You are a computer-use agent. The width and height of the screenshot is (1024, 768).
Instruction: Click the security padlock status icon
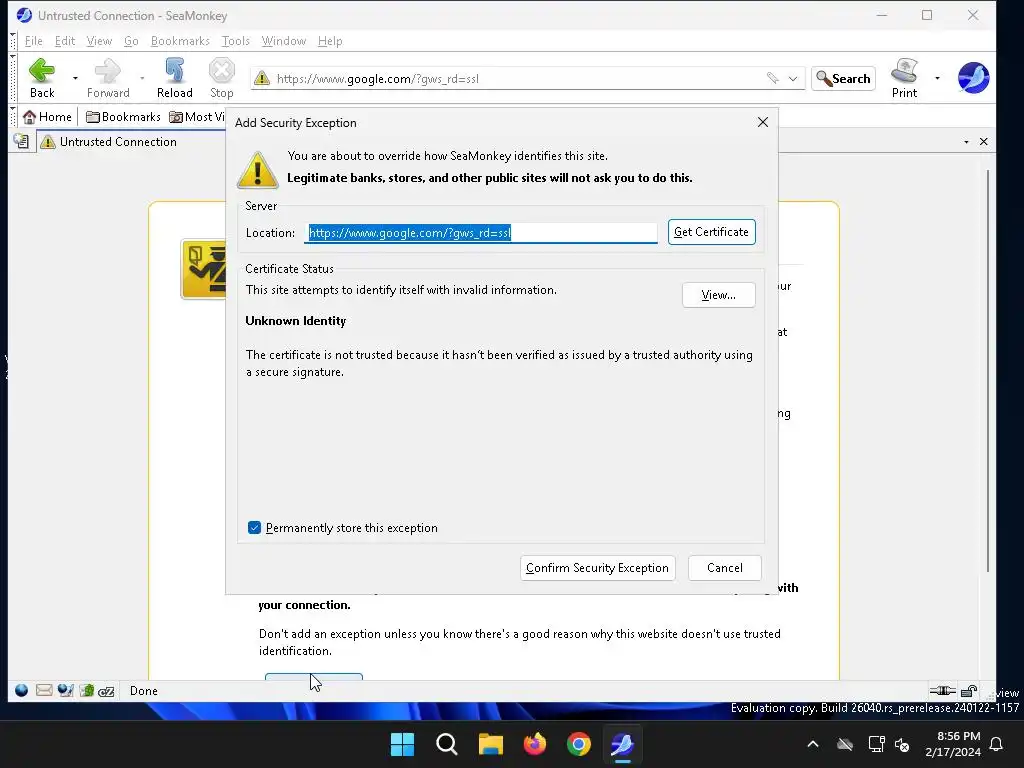point(969,691)
